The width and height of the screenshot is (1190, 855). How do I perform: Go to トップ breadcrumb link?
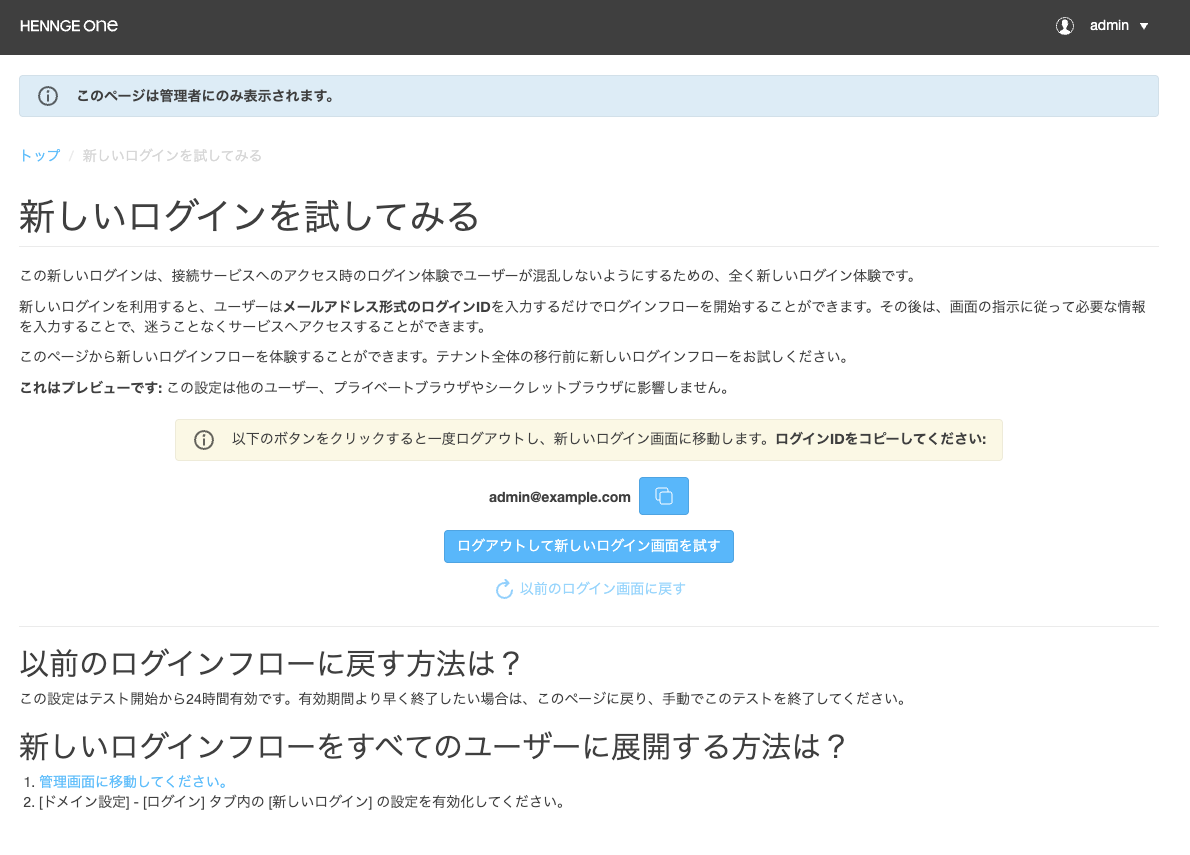(39, 156)
